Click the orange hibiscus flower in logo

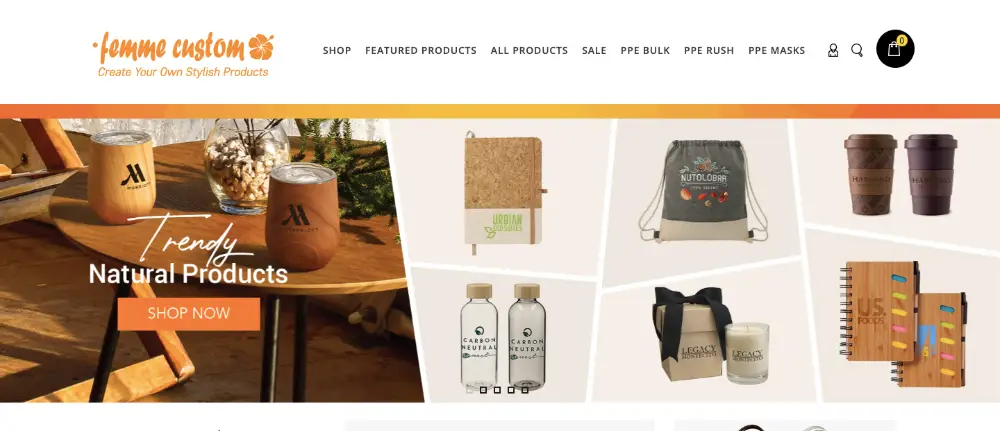(x=261, y=46)
